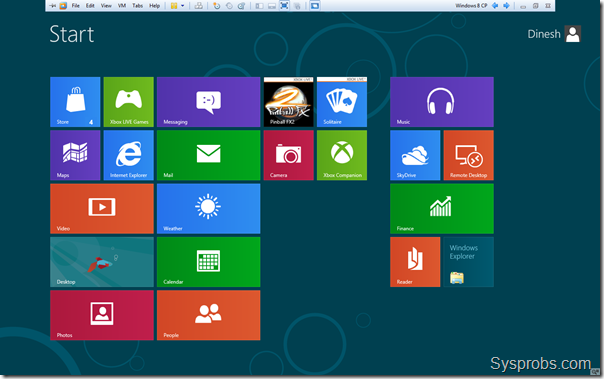The height and width of the screenshot is (379, 604).
Task: Open the Store tile
Action: 75,102
